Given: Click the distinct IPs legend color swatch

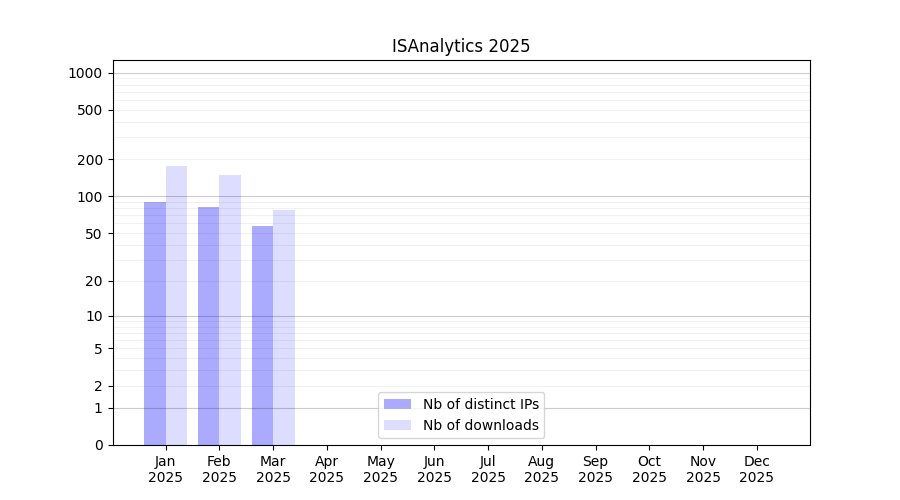Looking at the screenshot, I should (397, 404).
